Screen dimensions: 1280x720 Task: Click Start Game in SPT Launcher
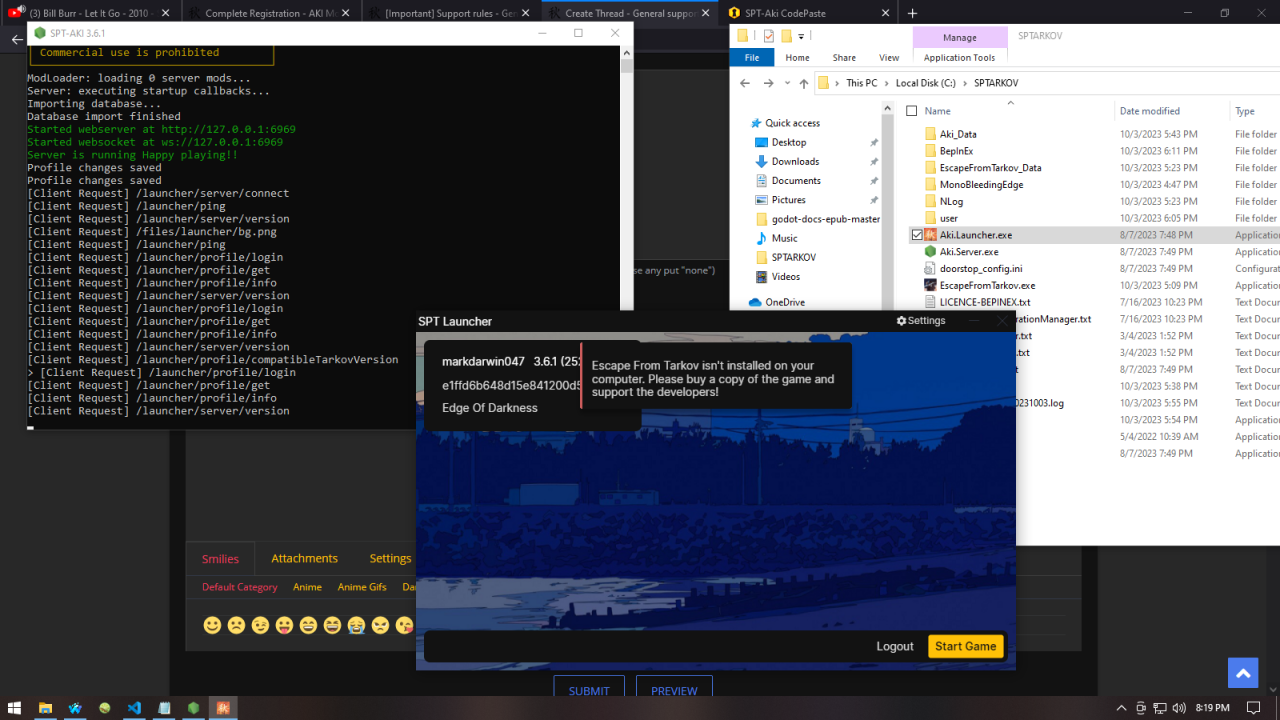pos(965,646)
